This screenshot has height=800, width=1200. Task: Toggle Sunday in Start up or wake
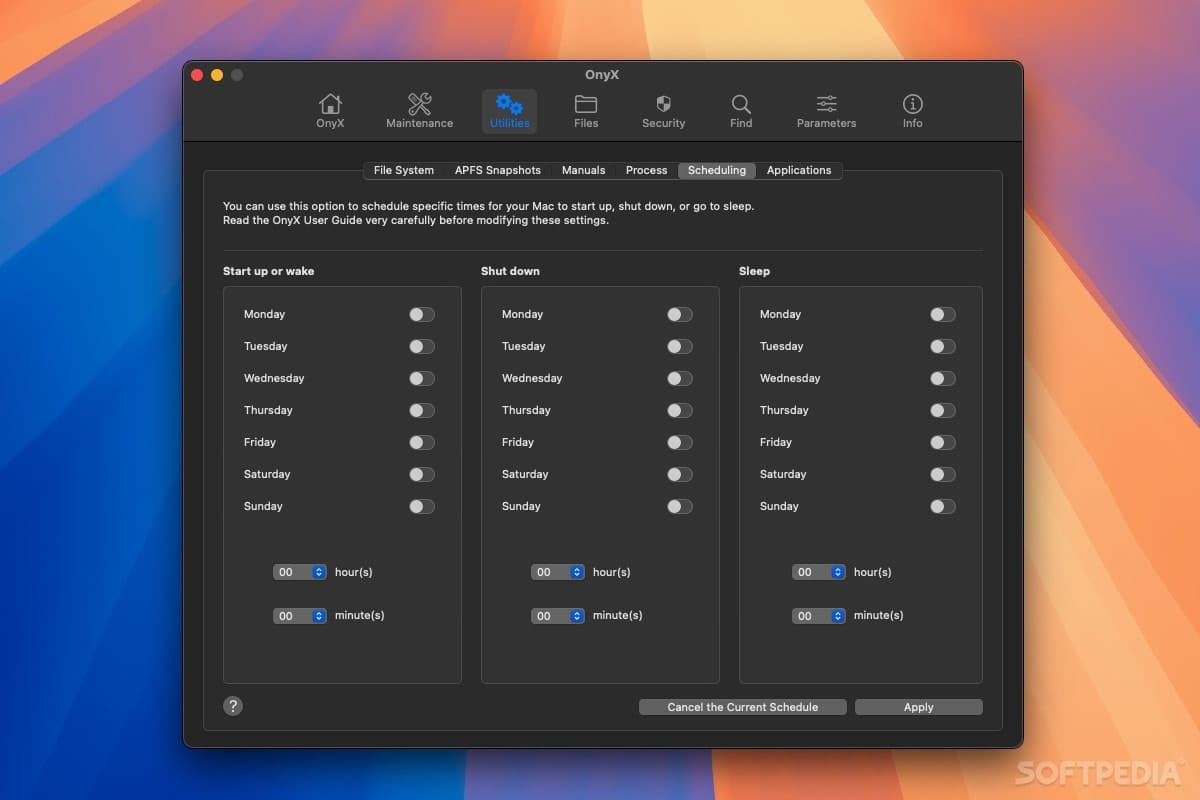422,506
